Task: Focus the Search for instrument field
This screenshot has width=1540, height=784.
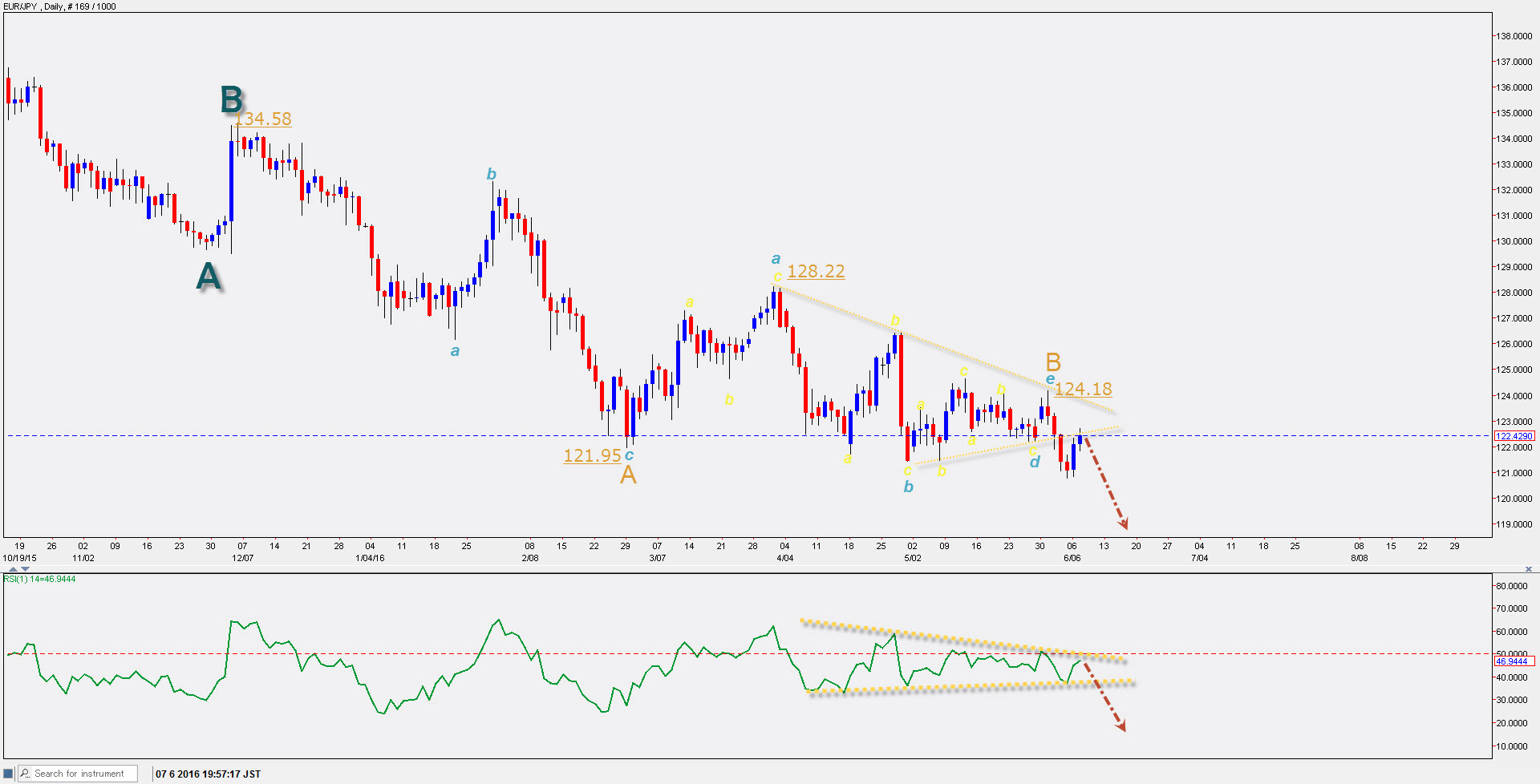Action: pos(79,774)
